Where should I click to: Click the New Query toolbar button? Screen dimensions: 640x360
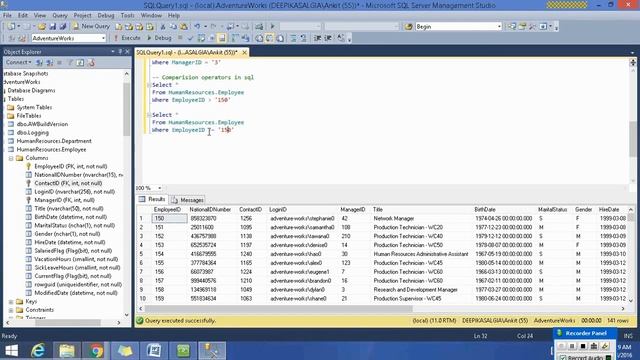pyautogui.click(x=91, y=26)
